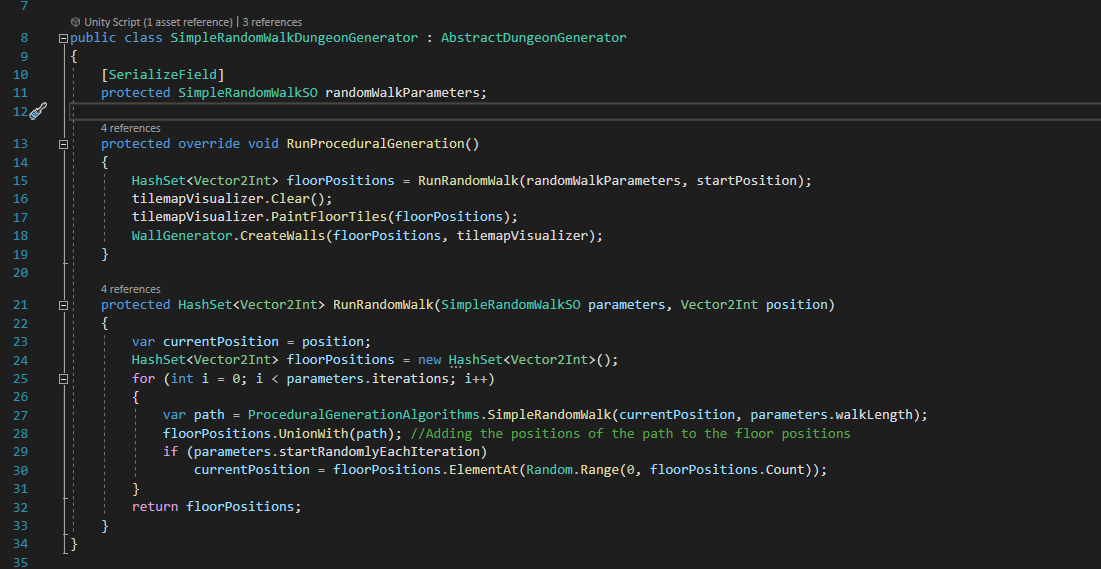Open 4 references above RunProceduralGeneration
The width and height of the screenshot is (1101, 569).
click(x=131, y=128)
